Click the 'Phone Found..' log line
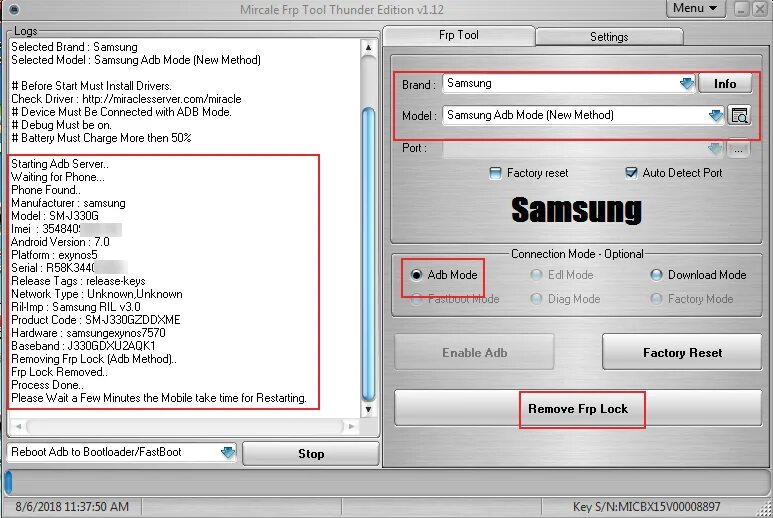The width and height of the screenshot is (773, 518). (46, 190)
